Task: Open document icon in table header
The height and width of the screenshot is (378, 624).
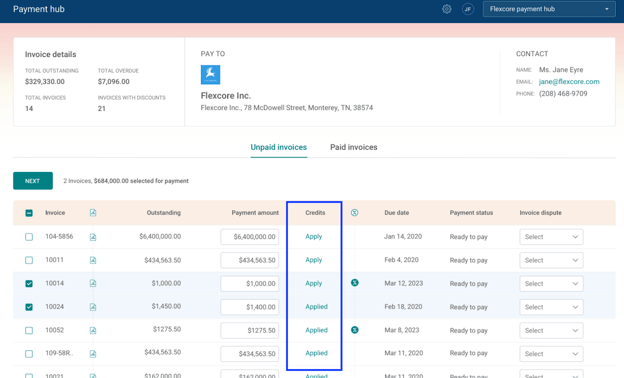Action: tap(93, 213)
